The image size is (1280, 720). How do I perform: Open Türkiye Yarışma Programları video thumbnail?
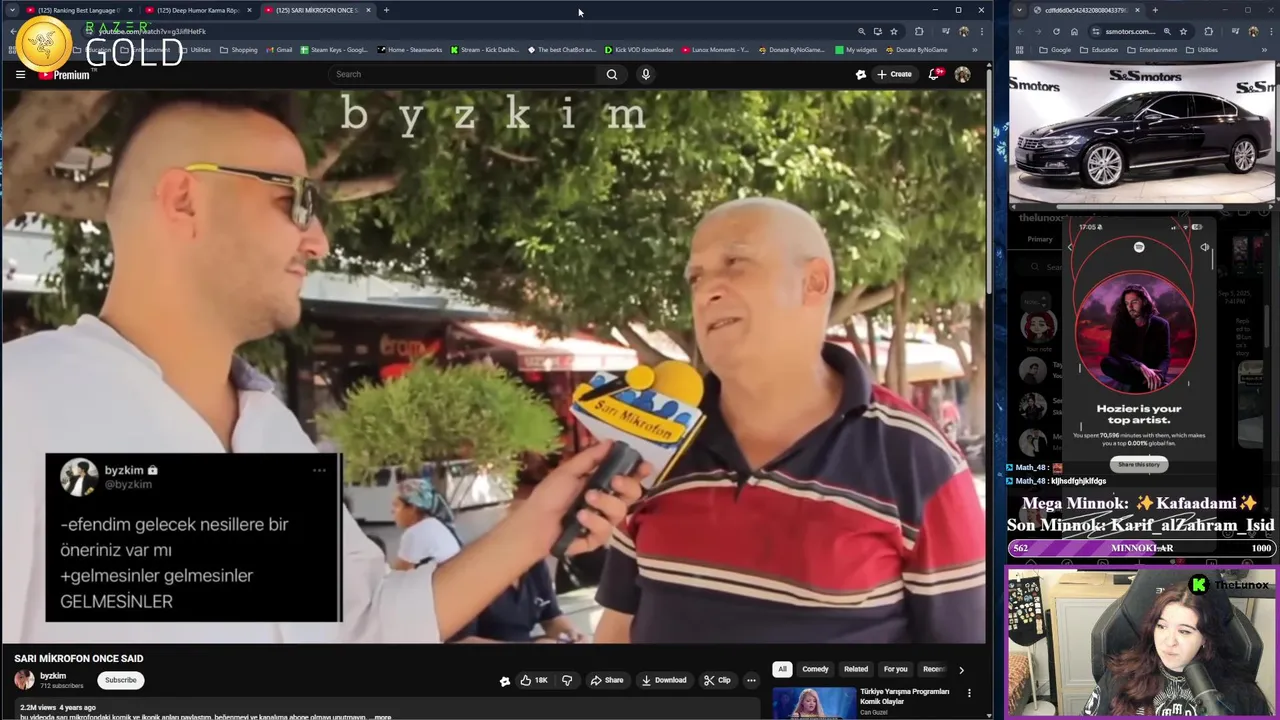(814, 703)
